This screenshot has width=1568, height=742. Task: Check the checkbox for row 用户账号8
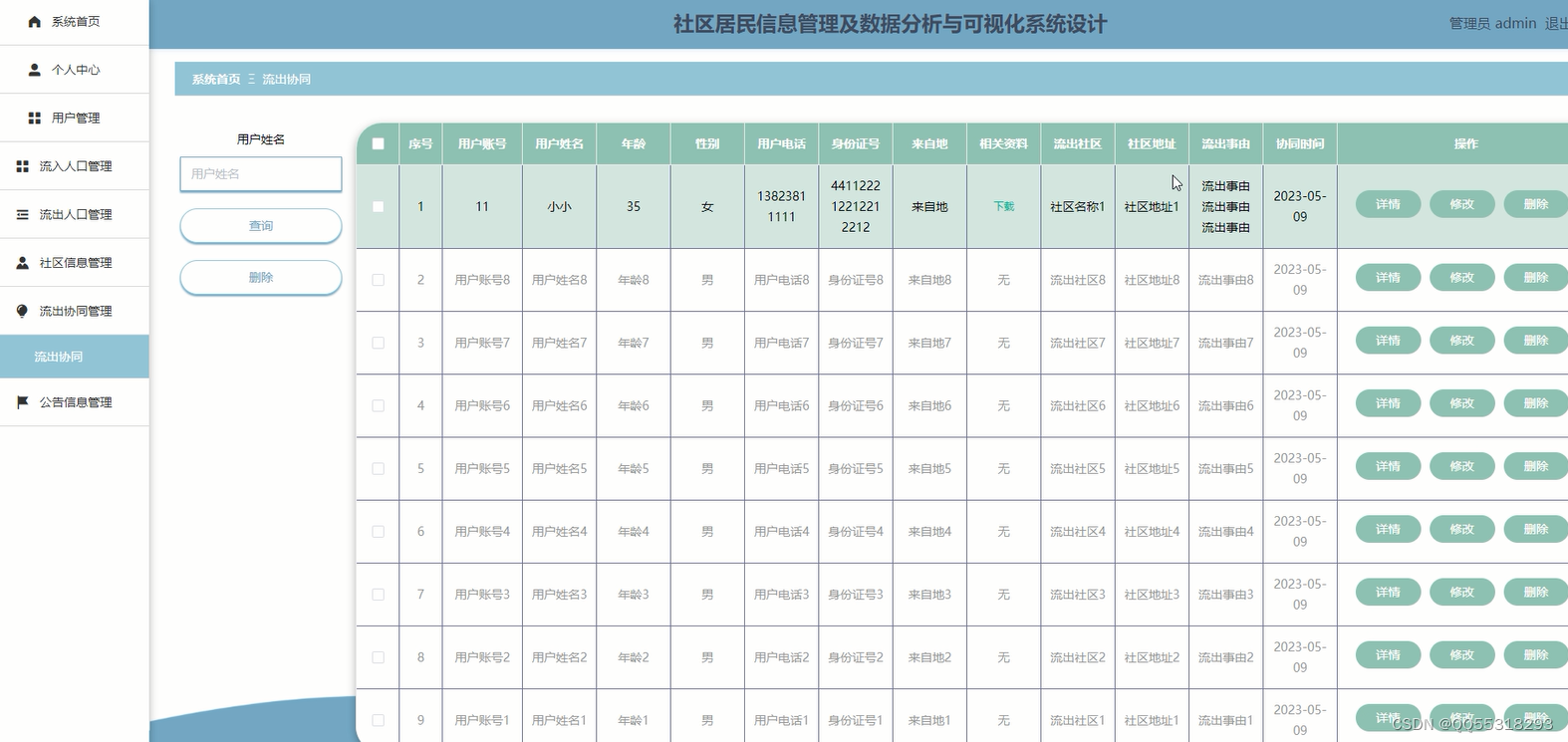(379, 280)
